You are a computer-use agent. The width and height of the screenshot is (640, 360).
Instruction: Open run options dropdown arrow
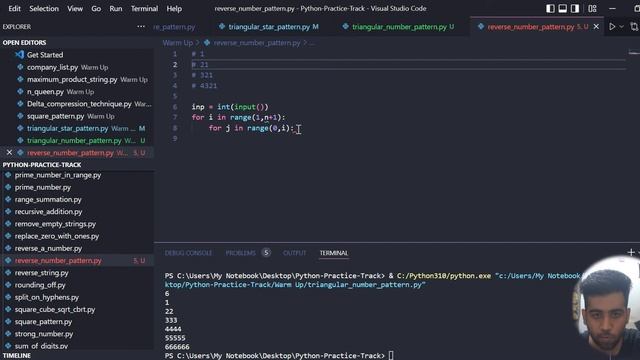[x=621, y=27]
